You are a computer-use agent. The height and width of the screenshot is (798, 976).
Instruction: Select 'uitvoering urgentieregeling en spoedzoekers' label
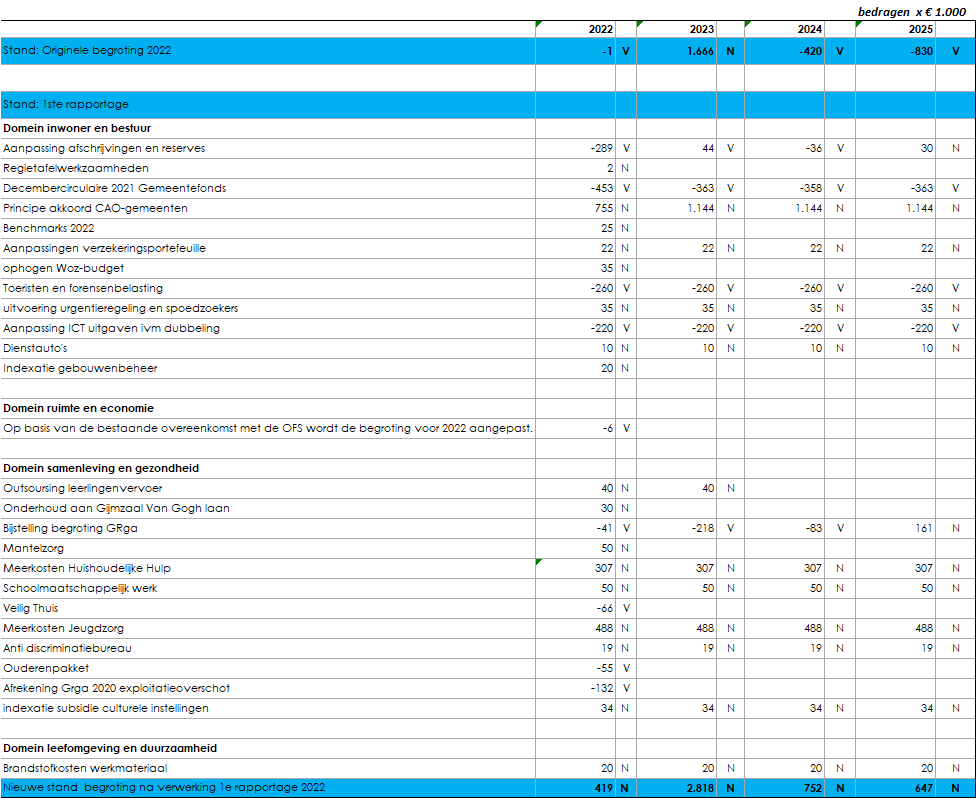tap(121, 308)
